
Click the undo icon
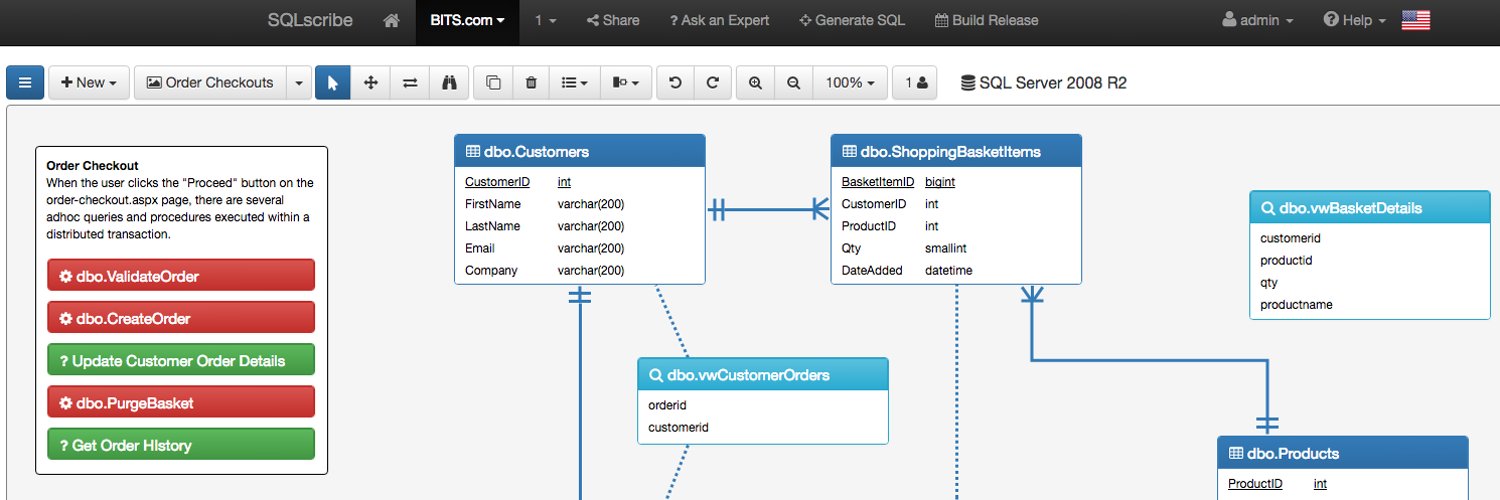[x=675, y=83]
